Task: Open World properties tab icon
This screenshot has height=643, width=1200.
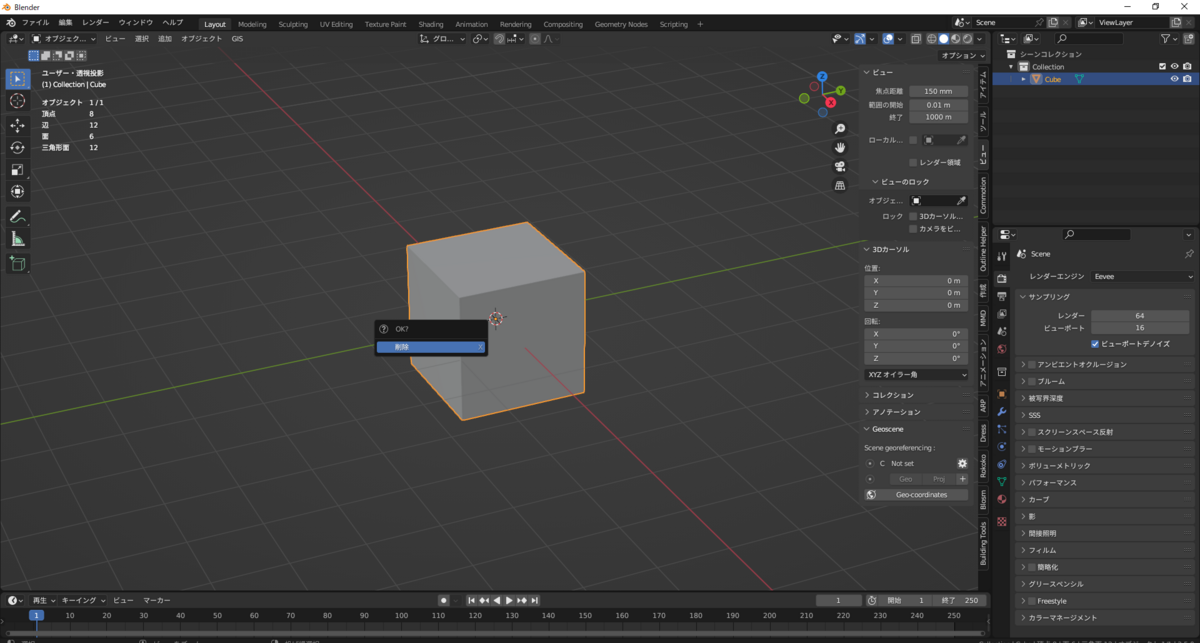Action: 1001,348
